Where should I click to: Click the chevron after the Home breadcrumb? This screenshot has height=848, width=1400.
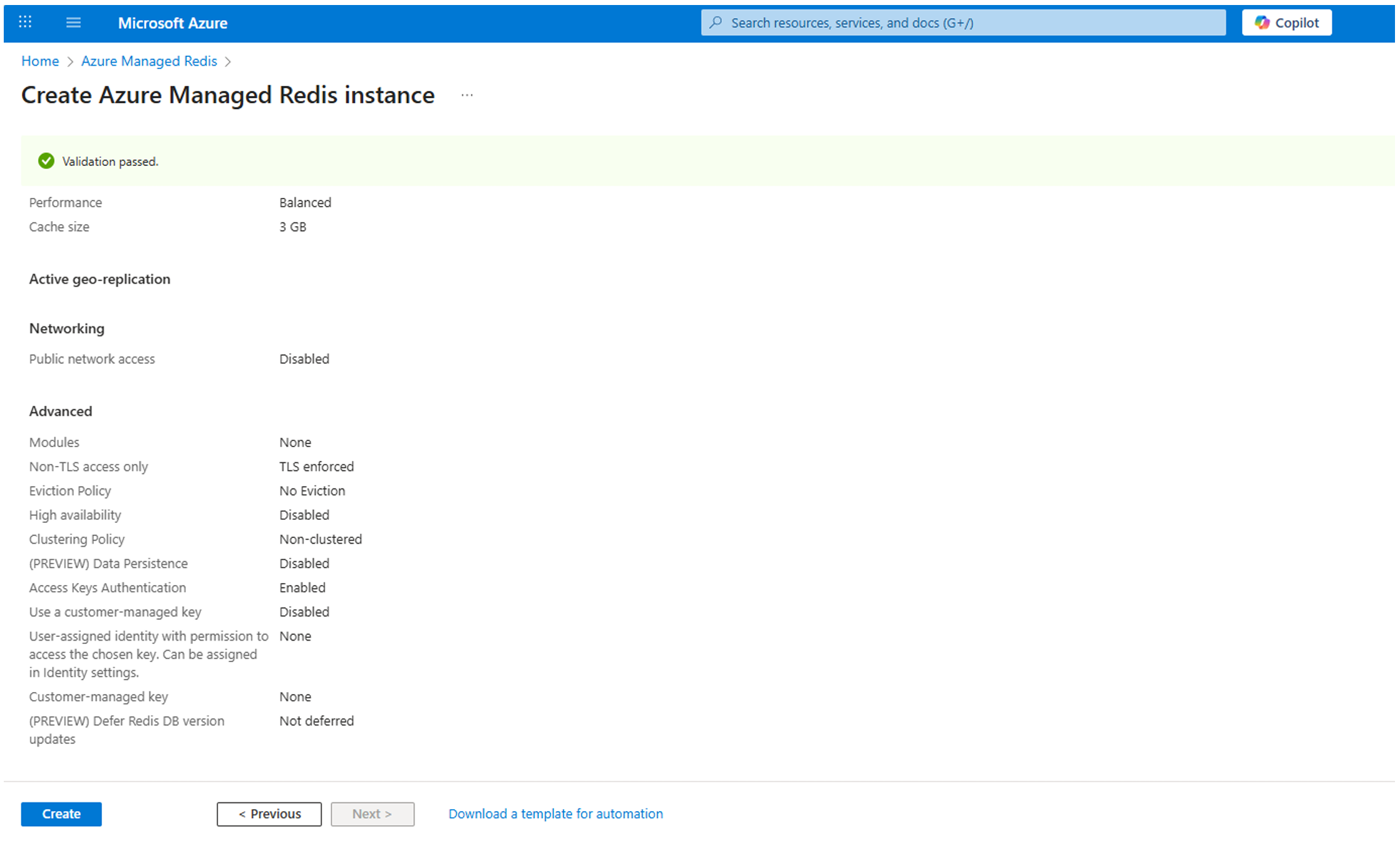70,61
